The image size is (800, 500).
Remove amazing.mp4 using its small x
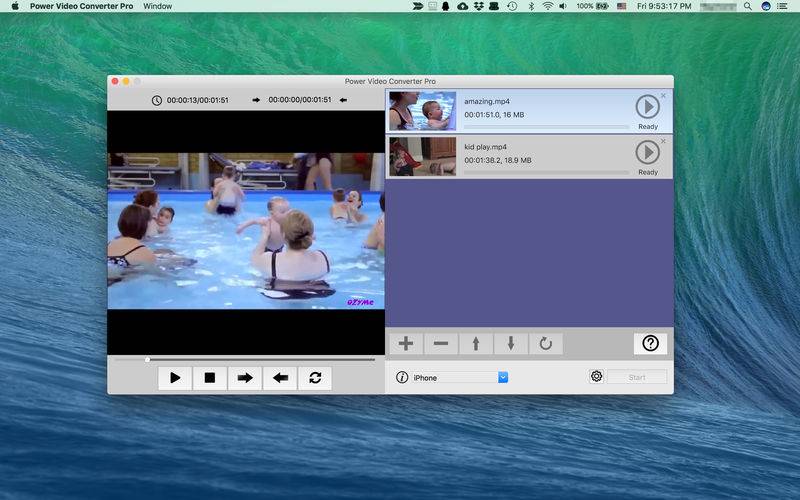click(663, 95)
